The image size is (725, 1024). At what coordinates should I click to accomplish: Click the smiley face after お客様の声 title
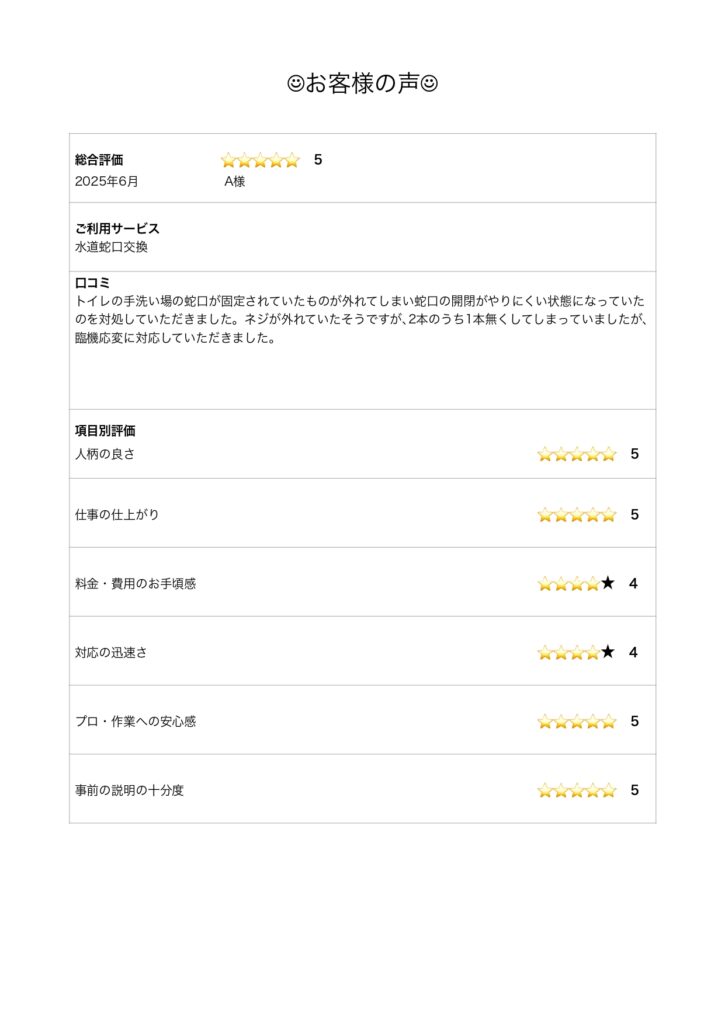(430, 85)
